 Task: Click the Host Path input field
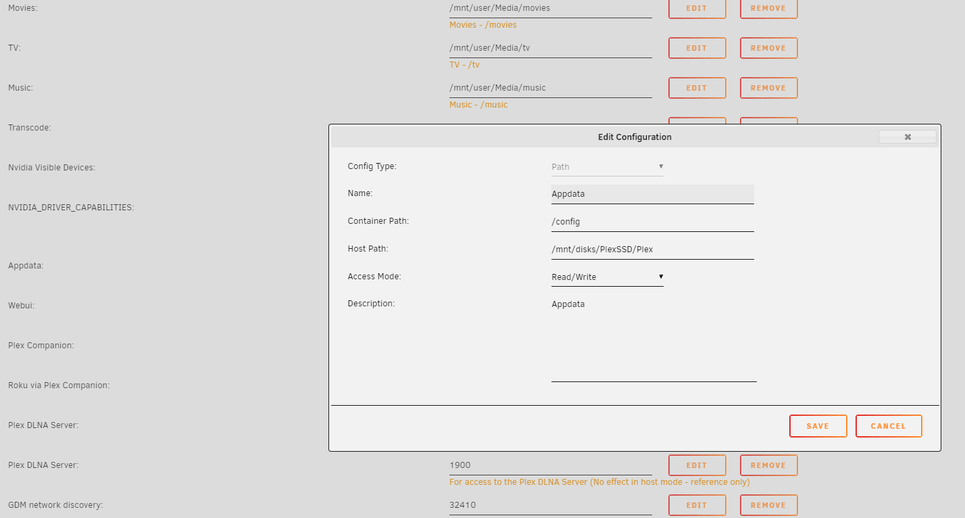[x=652, y=249]
